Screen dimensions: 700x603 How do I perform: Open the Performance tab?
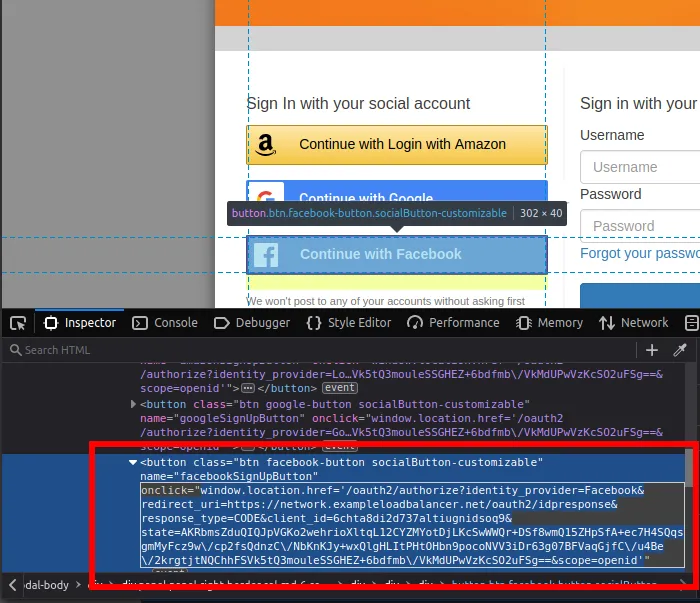(x=453, y=323)
